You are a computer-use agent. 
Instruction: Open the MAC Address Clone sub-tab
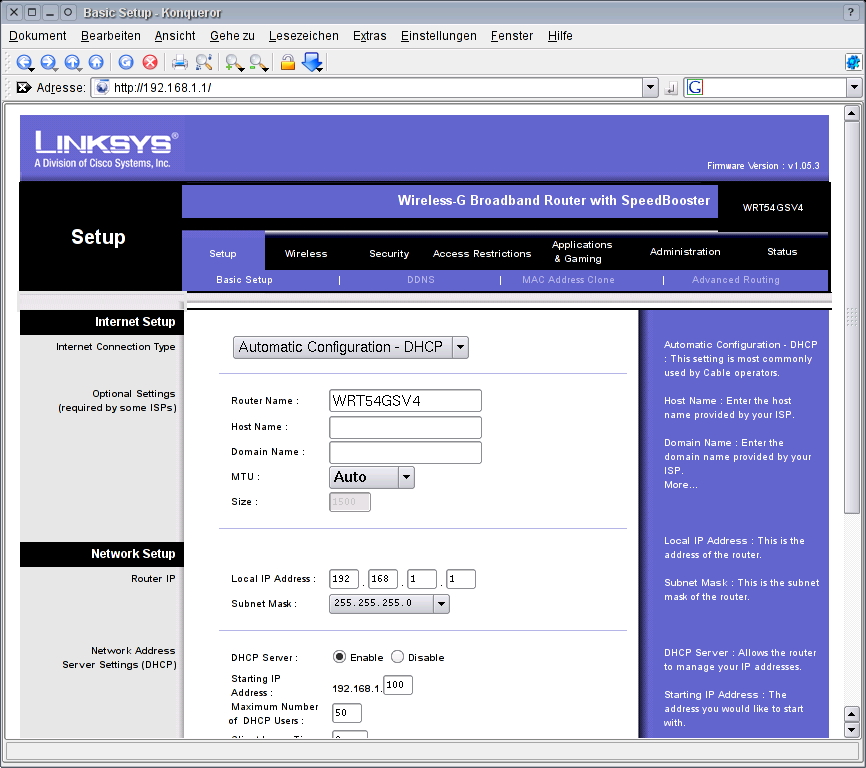[x=568, y=279]
